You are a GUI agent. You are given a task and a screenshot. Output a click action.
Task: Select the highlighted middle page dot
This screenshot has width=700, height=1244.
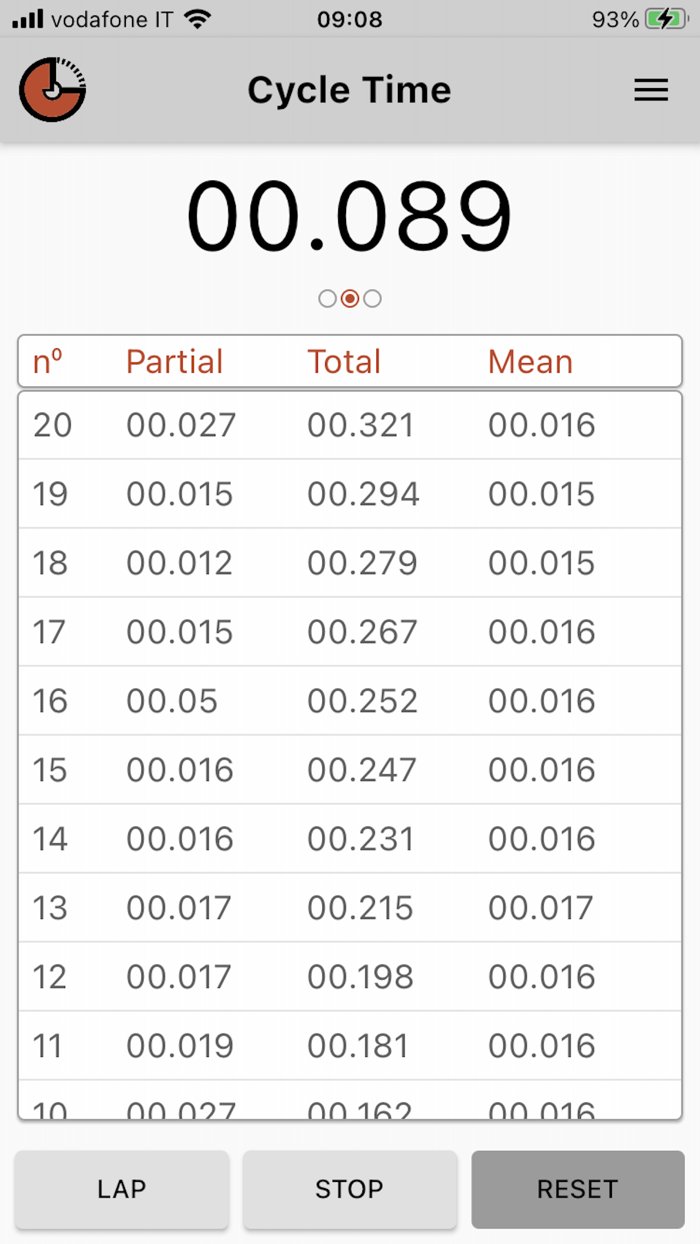coord(350,298)
